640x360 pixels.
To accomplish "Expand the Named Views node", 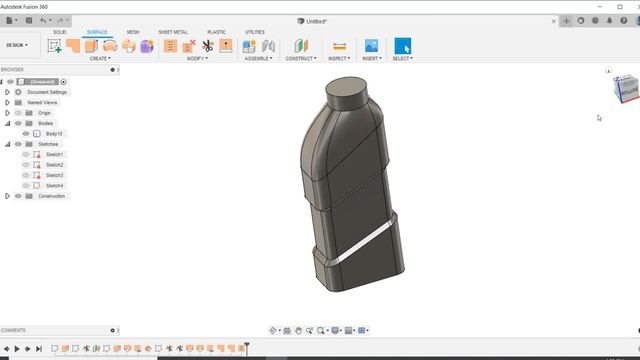I will (7, 103).
